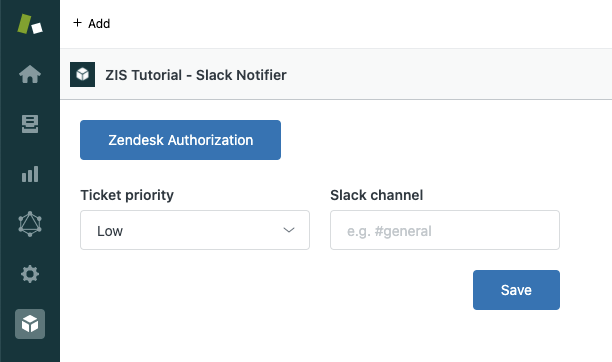Click into the Slack channel text field
The width and height of the screenshot is (612, 362).
pos(445,230)
